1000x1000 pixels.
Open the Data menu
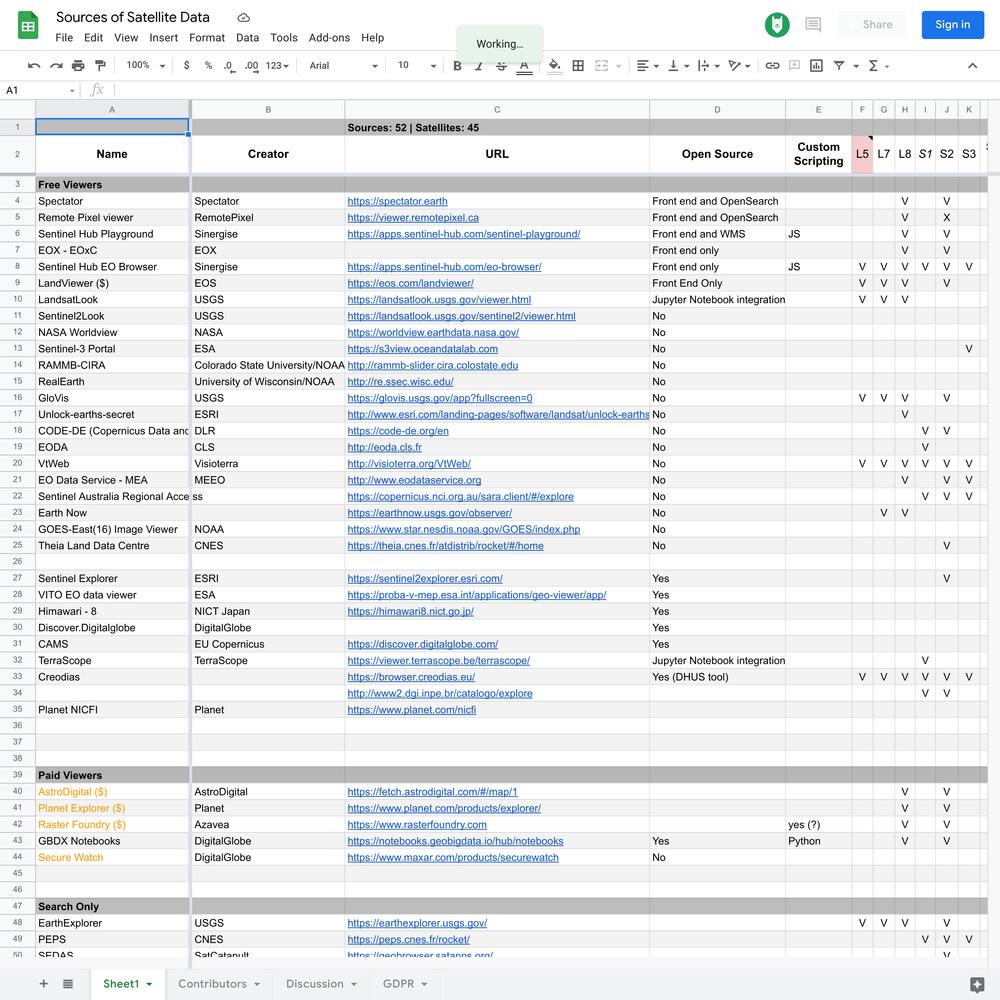[247, 38]
